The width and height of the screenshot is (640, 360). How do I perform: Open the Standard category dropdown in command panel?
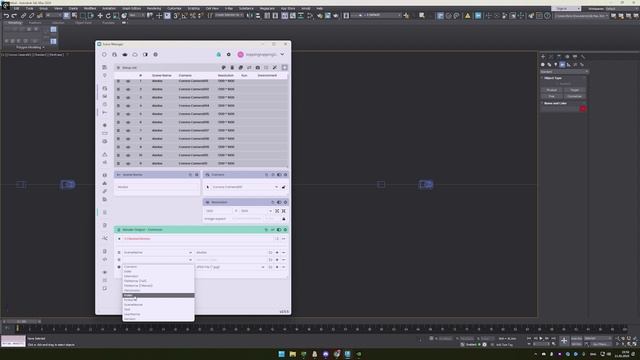pos(564,72)
